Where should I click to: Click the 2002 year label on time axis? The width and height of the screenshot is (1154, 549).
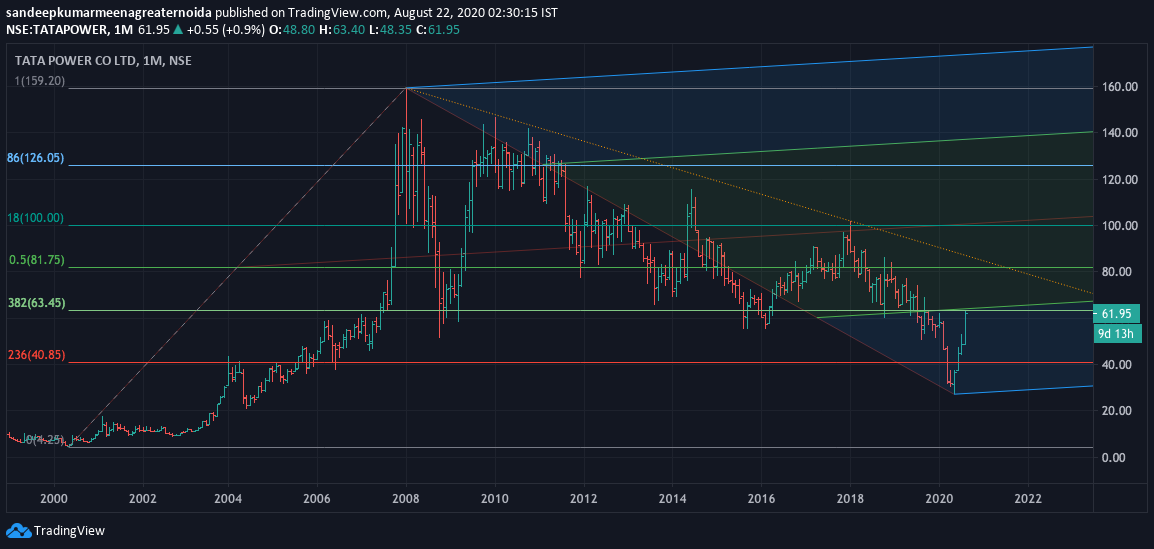pyautogui.click(x=142, y=499)
